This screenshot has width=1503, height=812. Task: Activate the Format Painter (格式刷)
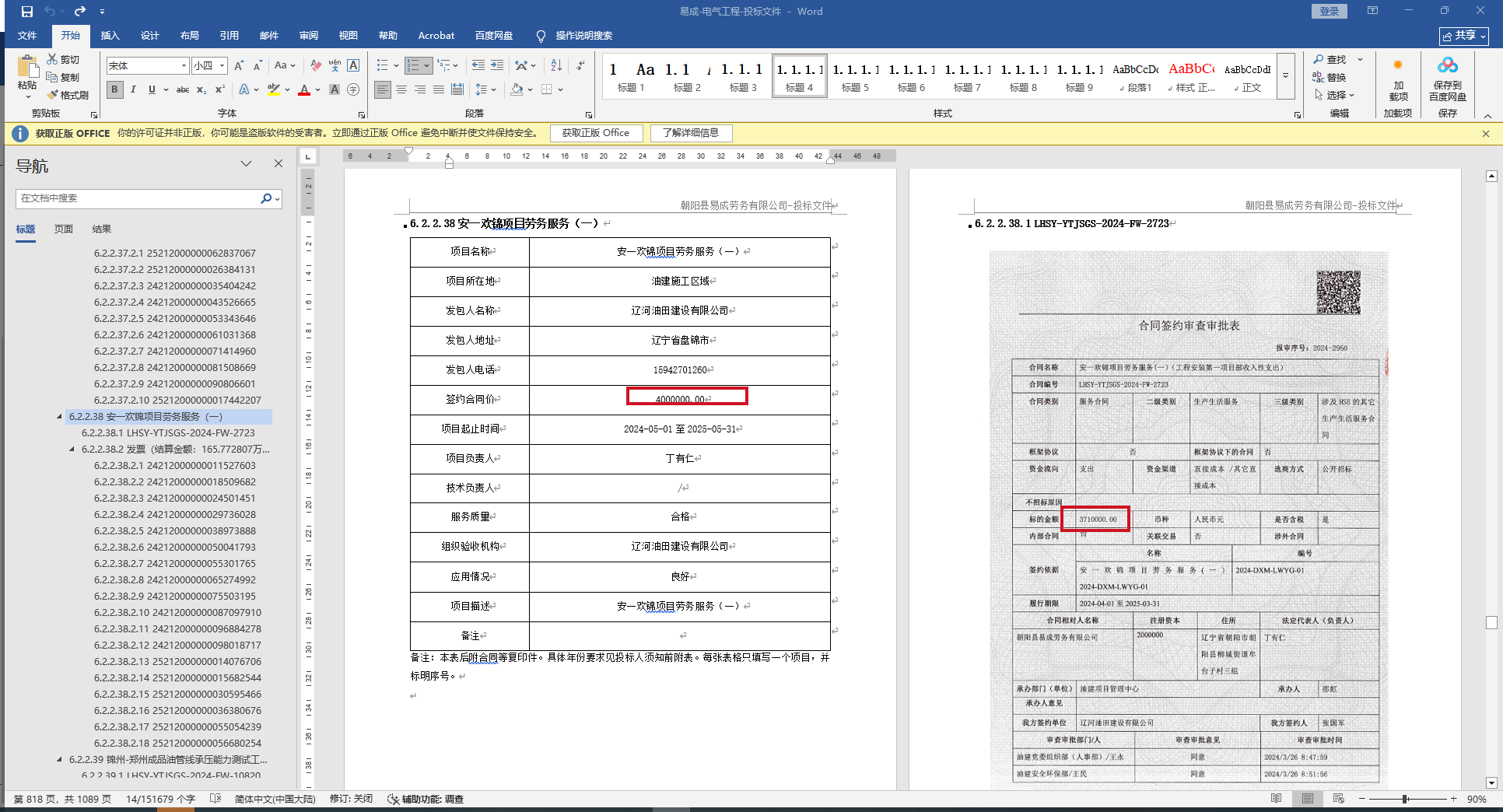pos(68,95)
